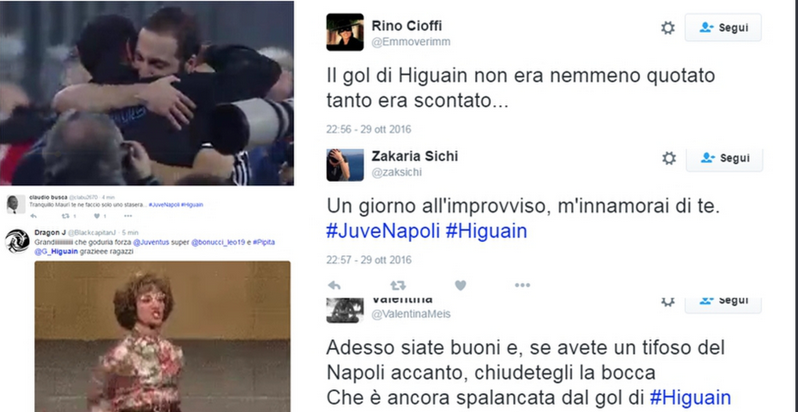Open the #JuveNapoli hashtag in Zakaria's tweet
This screenshot has width=798, height=412.
click(x=383, y=231)
